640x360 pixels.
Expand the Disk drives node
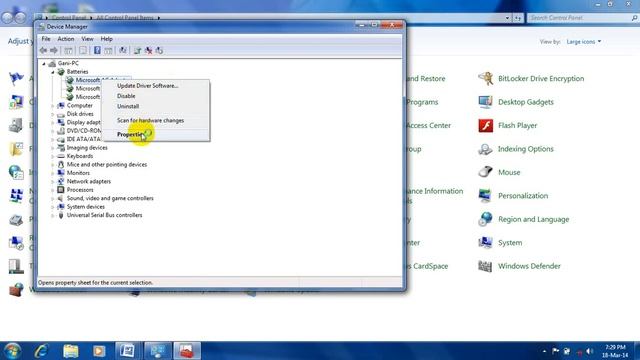point(53,114)
